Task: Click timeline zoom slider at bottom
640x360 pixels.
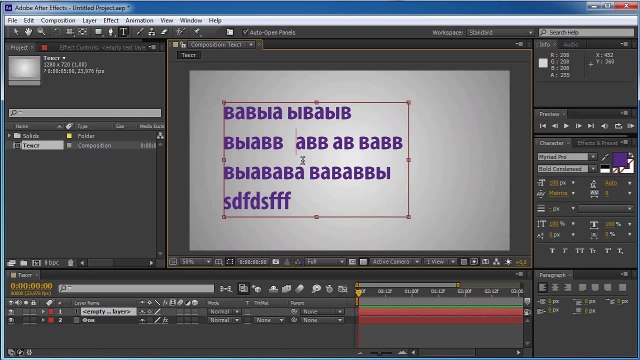Action: (x=381, y=353)
